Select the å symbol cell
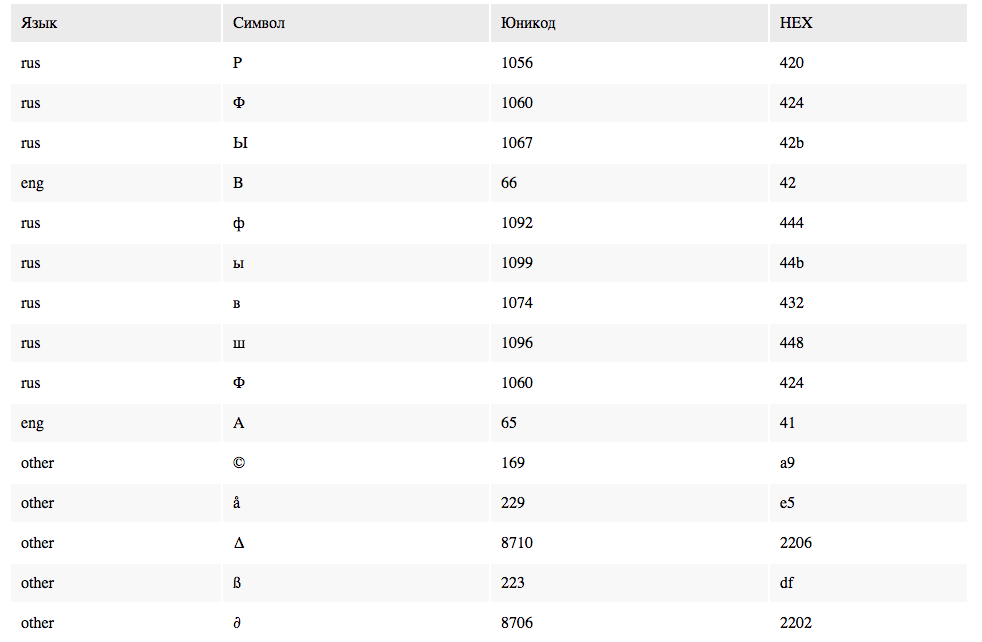The height and width of the screenshot is (642, 982). pos(356,503)
